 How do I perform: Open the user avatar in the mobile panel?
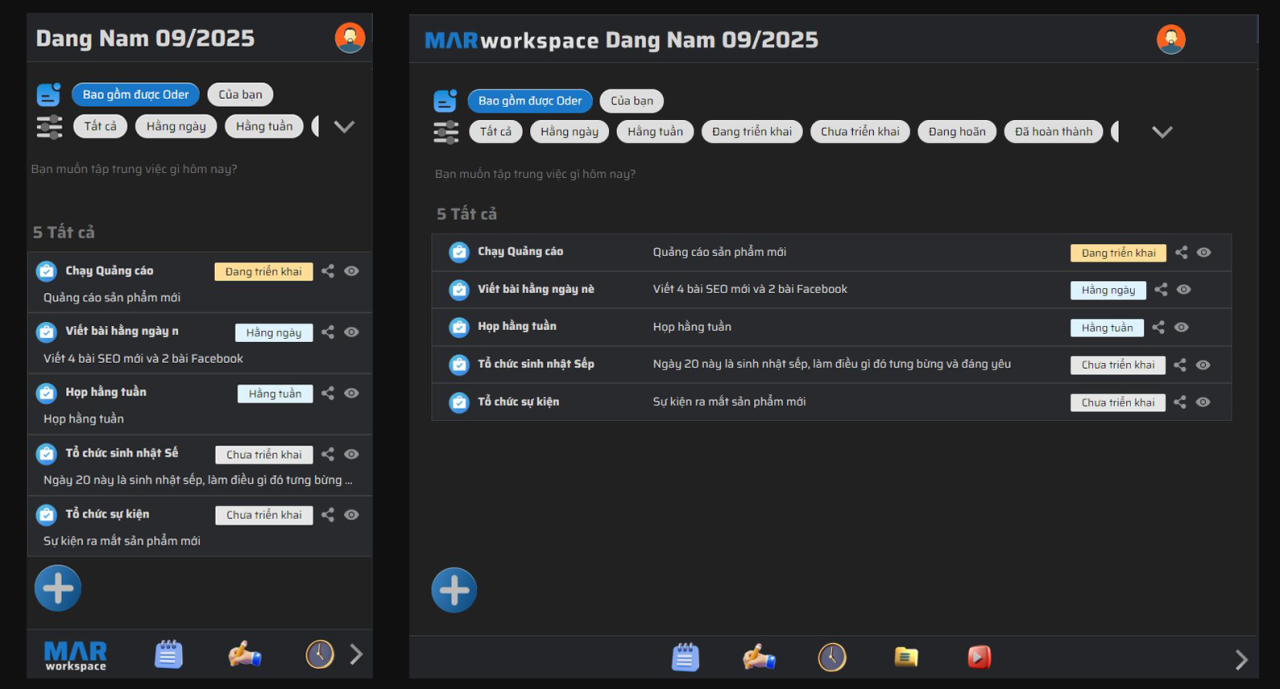pos(350,38)
